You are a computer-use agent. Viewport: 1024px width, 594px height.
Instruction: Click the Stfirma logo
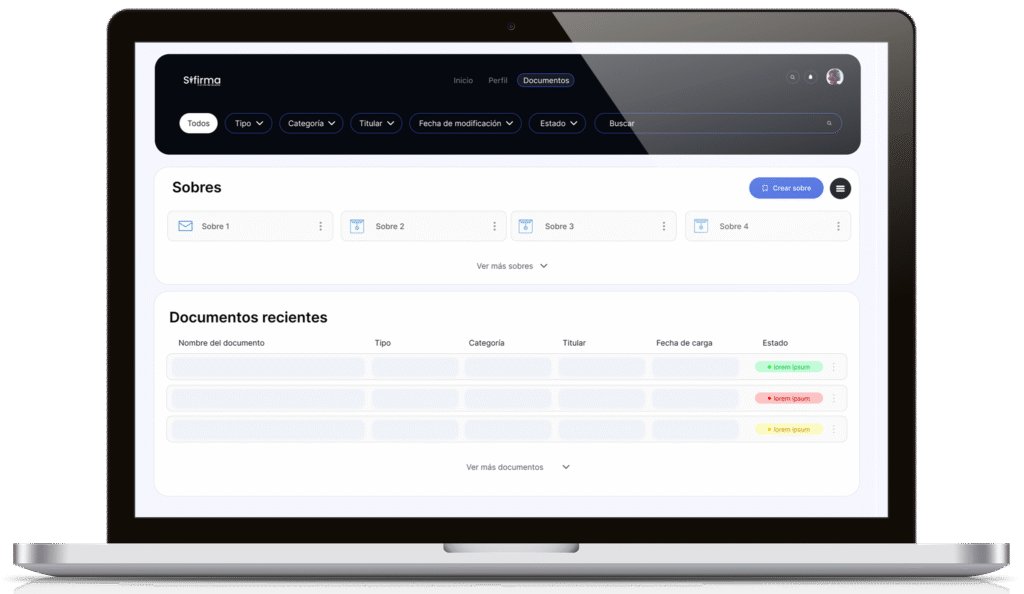point(202,80)
